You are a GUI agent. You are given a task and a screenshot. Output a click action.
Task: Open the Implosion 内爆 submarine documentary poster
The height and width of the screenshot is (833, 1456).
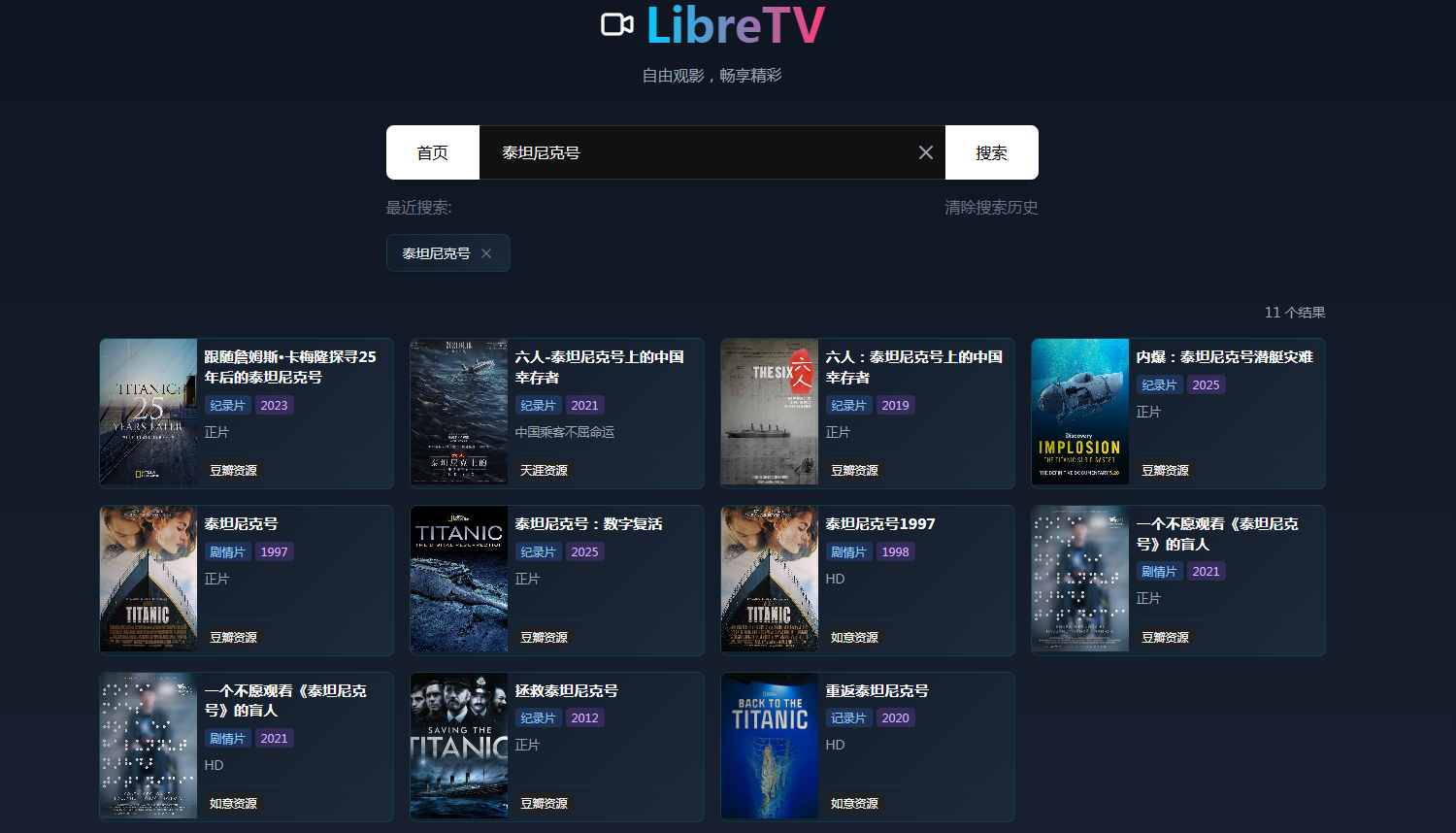[1080, 413]
